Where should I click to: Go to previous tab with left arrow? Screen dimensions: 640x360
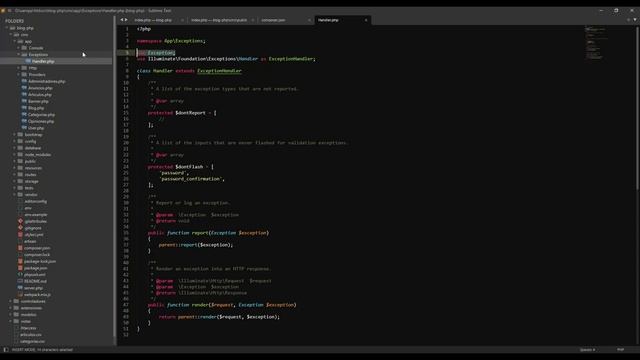pyautogui.click(x=122, y=20)
